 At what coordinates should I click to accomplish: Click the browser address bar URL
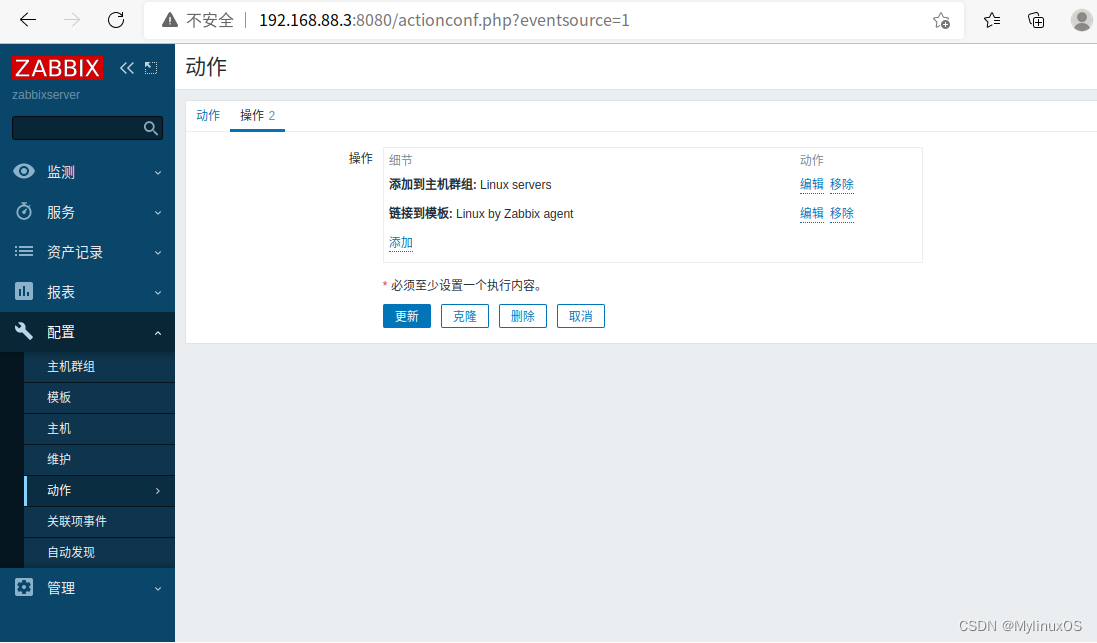click(x=444, y=20)
